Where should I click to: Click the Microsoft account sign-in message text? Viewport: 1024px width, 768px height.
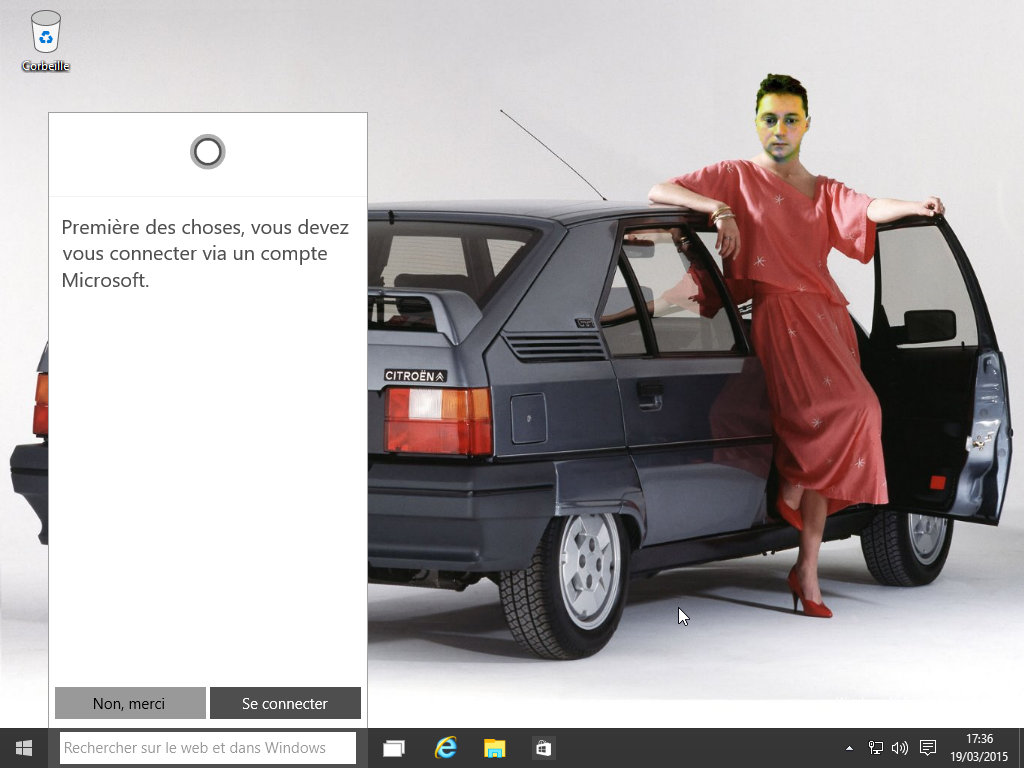(x=205, y=254)
